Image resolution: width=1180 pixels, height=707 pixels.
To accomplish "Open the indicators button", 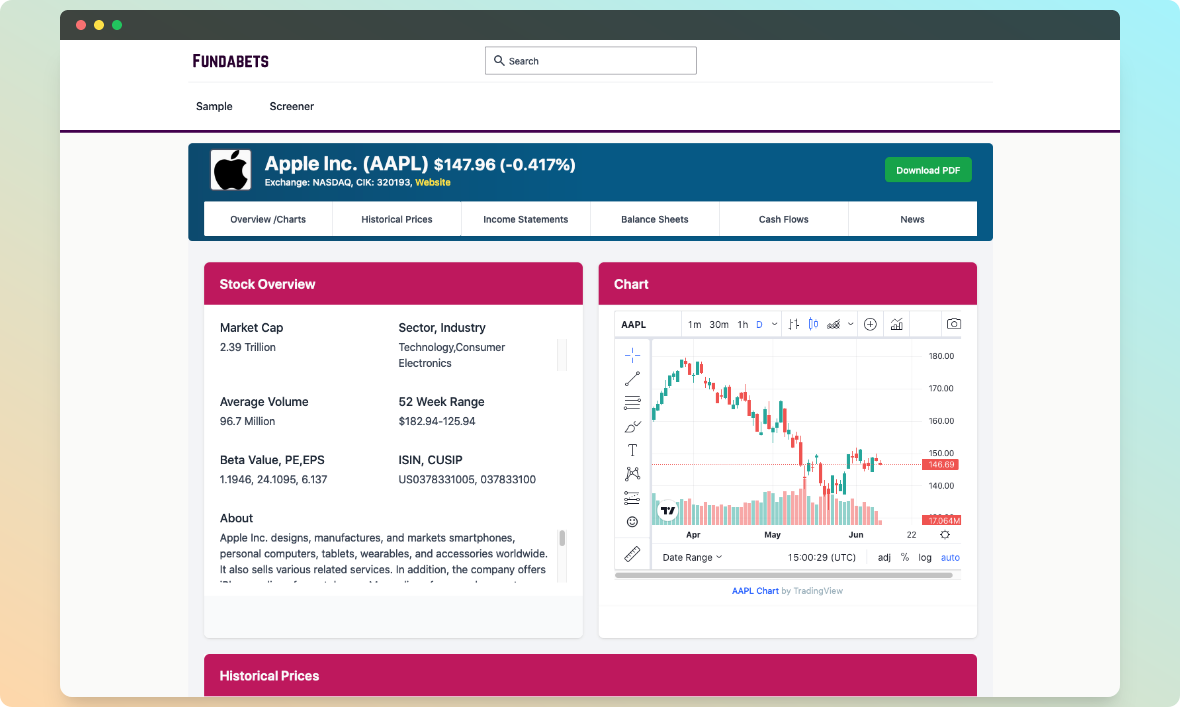I will click(833, 325).
